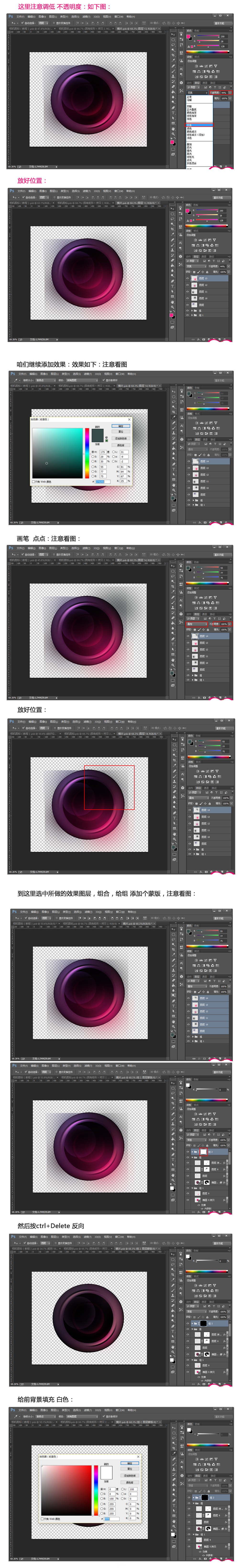240x1568 pixels.
Task: Click heading '画笔 点点：注意看图：'
Action: tap(48, 539)
